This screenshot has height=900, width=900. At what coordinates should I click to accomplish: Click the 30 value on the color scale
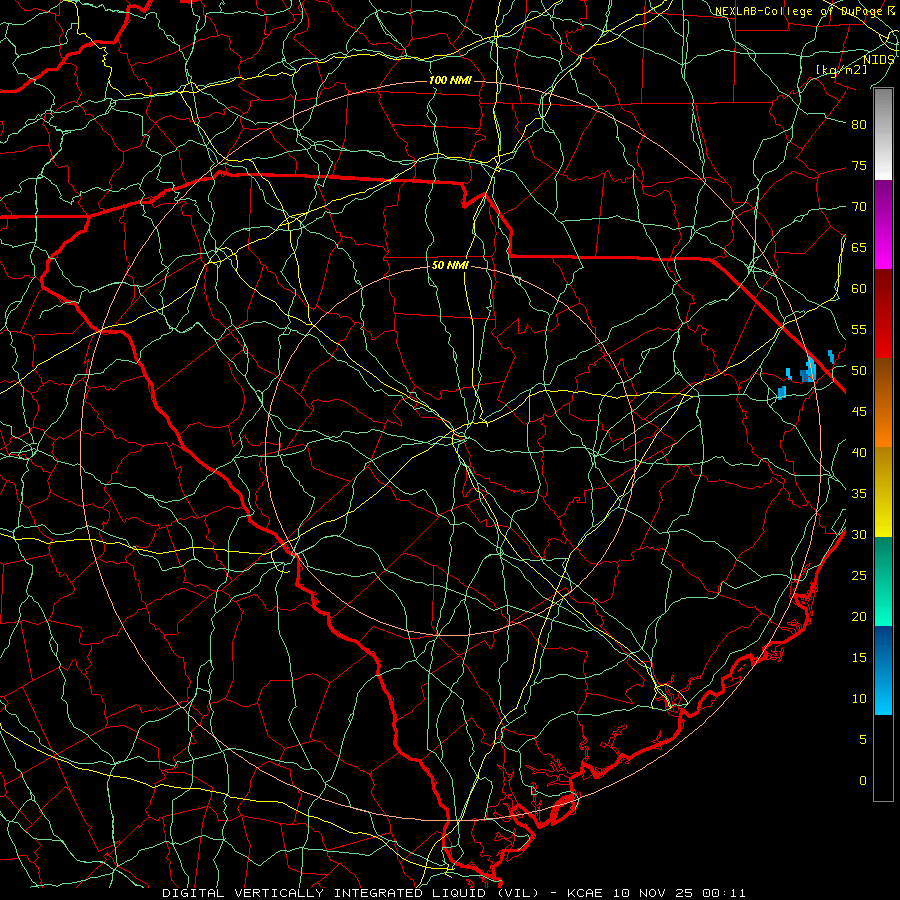(859, 535)
